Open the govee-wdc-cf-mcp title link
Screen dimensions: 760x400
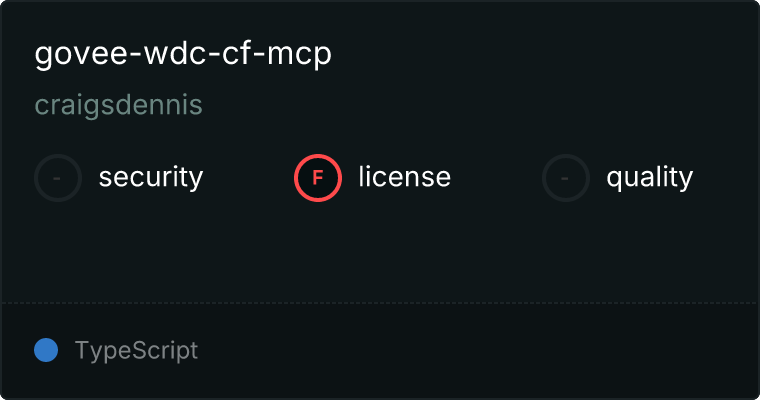coord(183,54)
